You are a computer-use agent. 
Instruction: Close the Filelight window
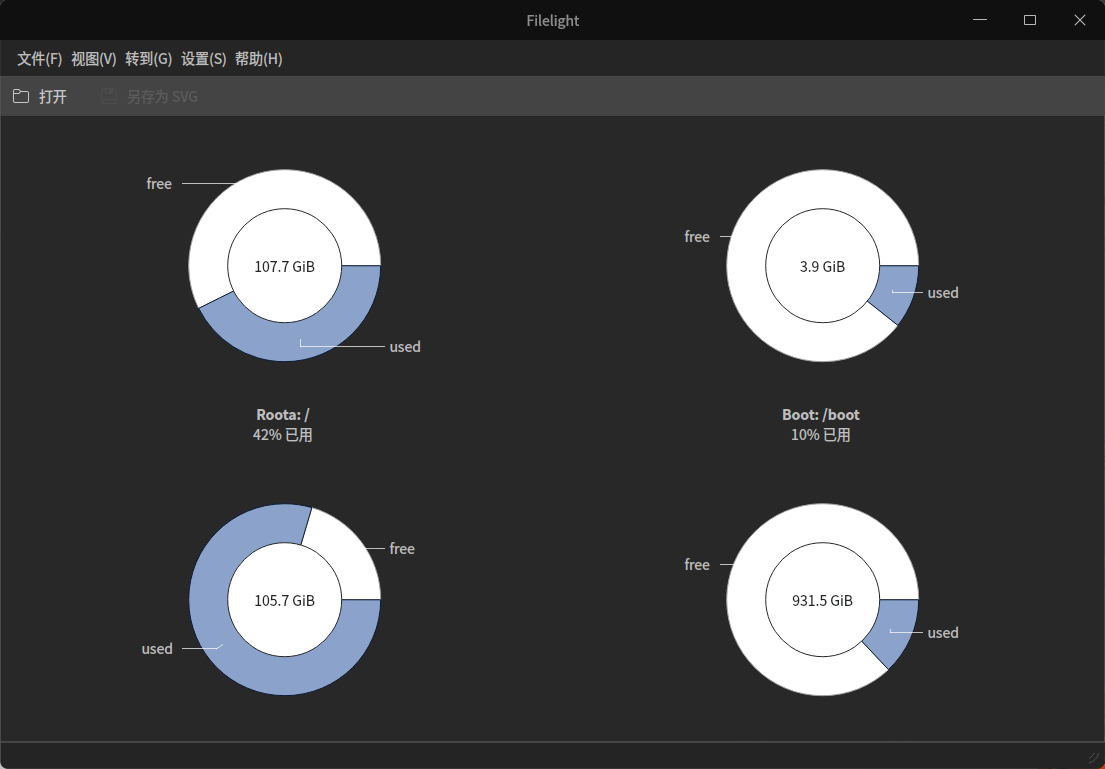pyautogui.click(x=1080, y=20)
